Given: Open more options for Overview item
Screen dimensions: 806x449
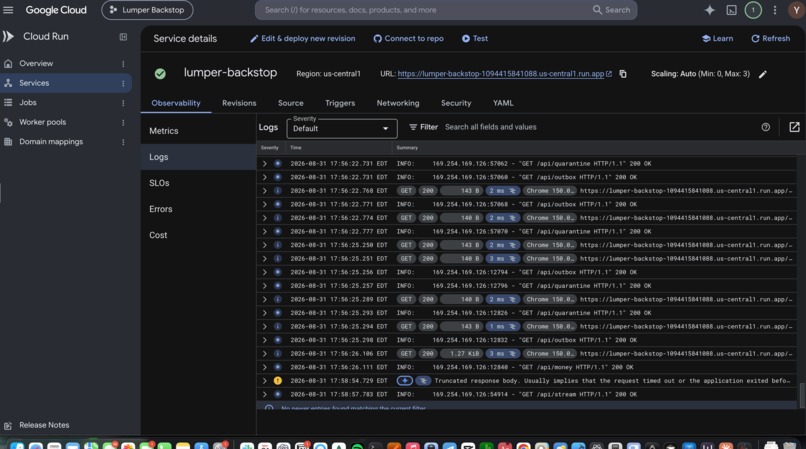Looking at the screenshot, I should 123,64.
